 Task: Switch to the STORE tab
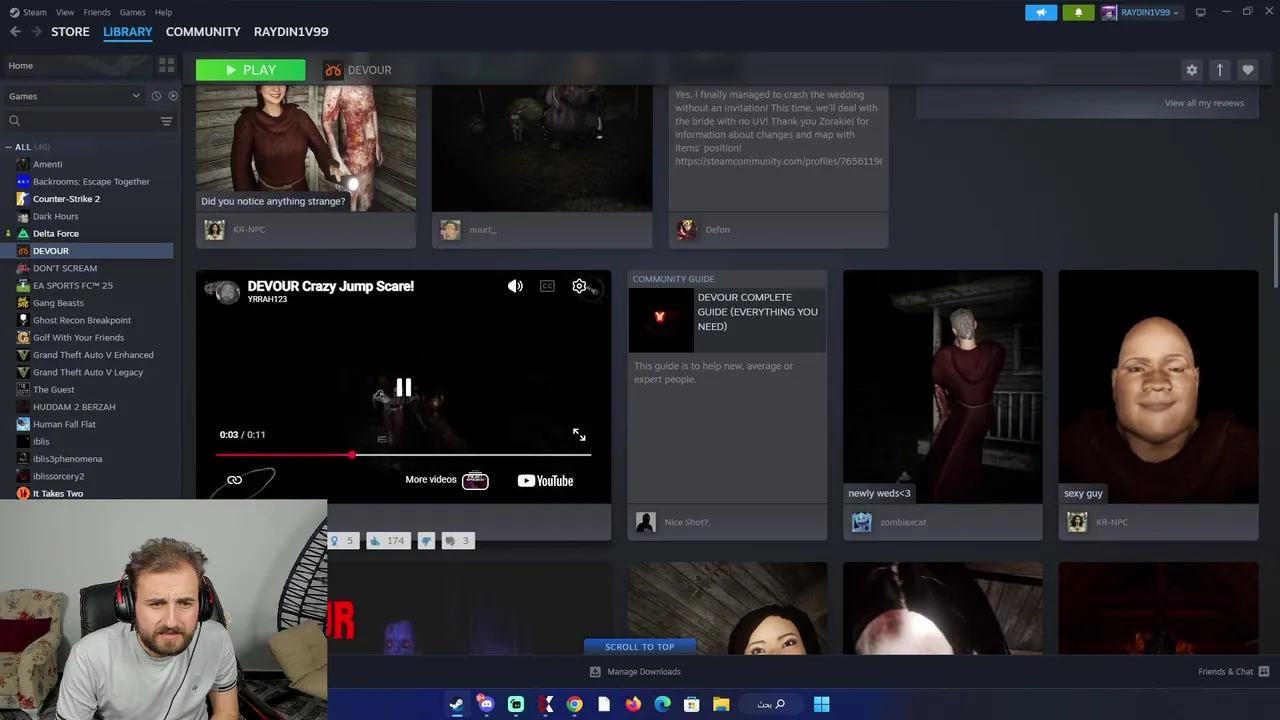tap(70, 32)
